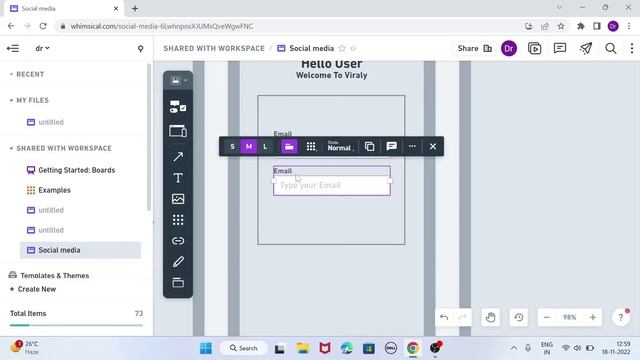Open the dr workspace dropdown

(42, 49)
